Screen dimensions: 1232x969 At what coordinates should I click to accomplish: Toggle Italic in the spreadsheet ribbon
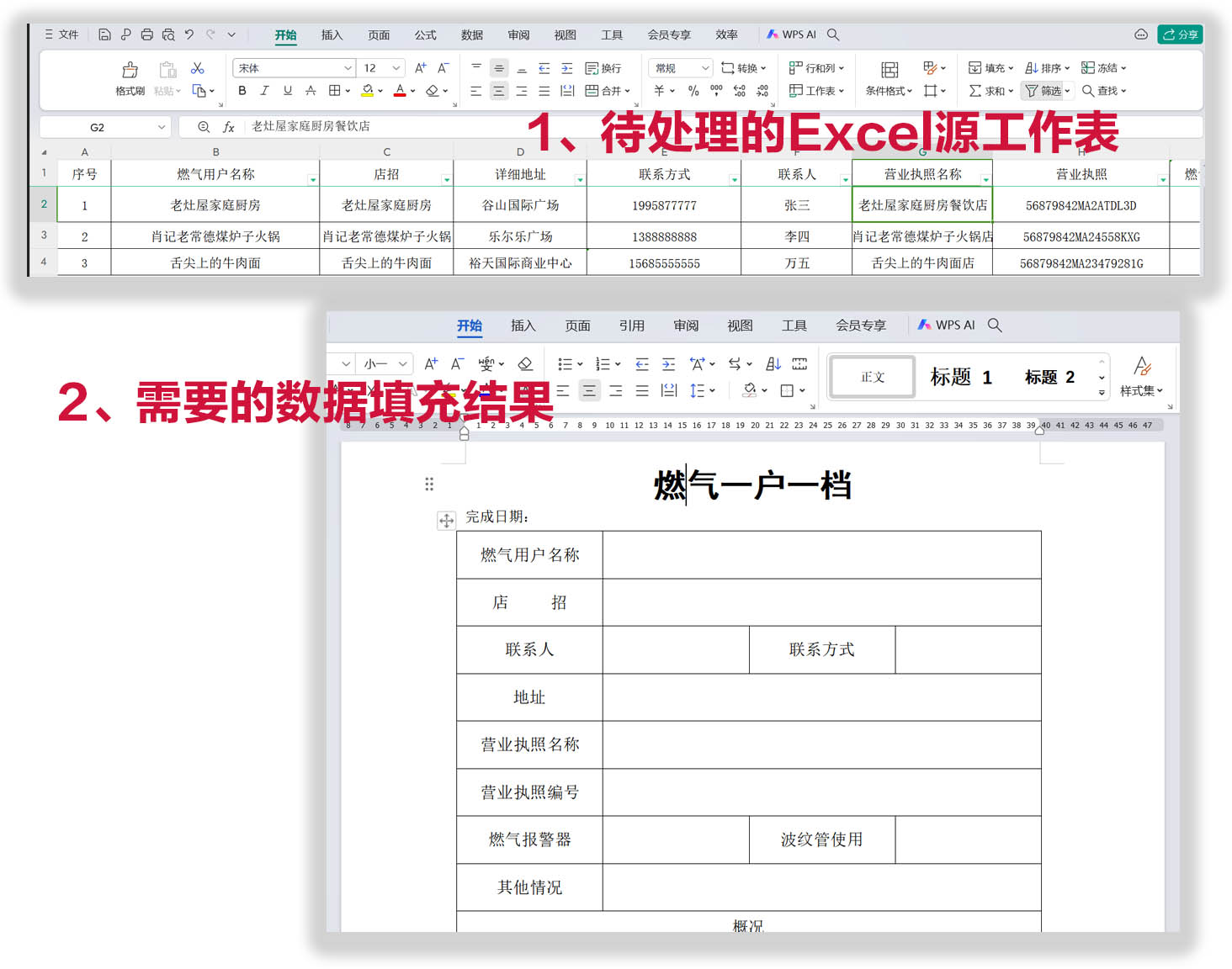point(265,91)
